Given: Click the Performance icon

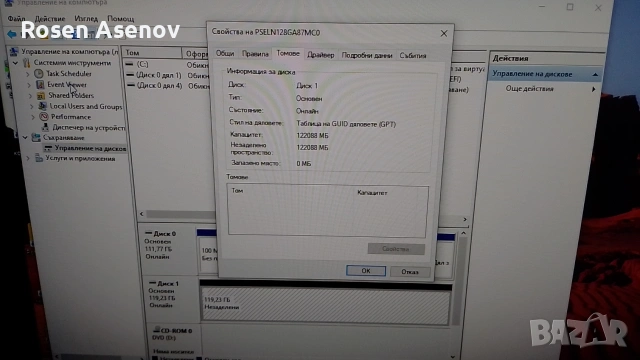Looking at the screenshot, I should click(44, 117).
